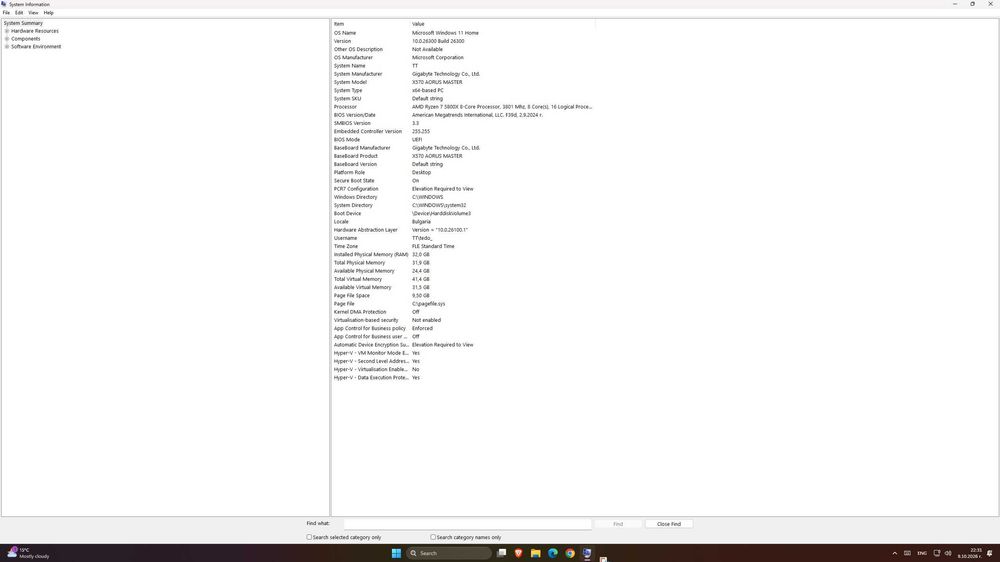1000x562 pixels.
Task: Click the 'Microsoft Windows 11 Home' value
Action: pyautogui.click(x=445, y=33)
